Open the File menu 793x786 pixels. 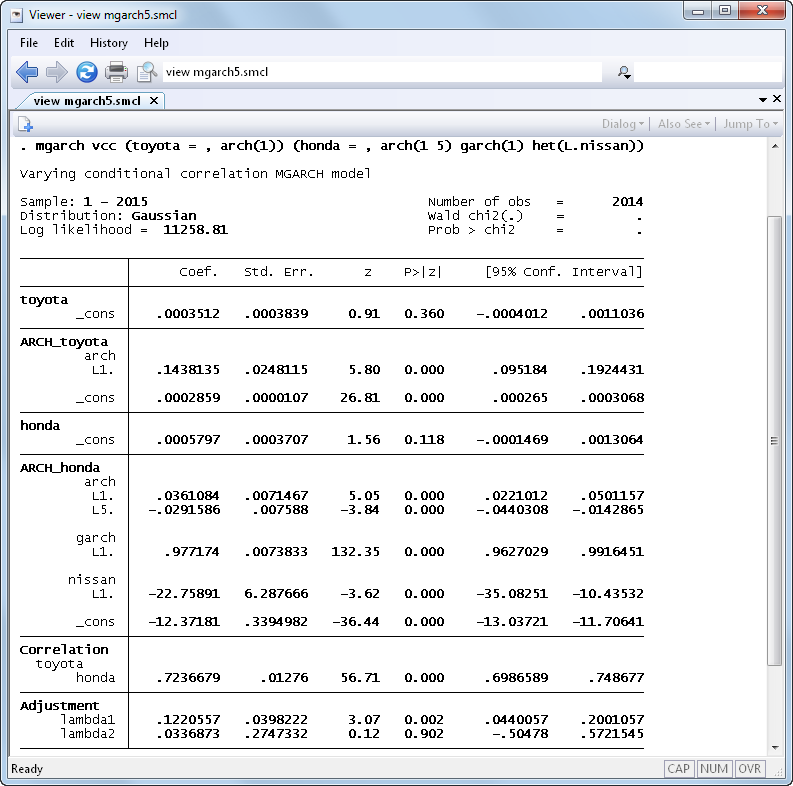[x=29, y=43]
